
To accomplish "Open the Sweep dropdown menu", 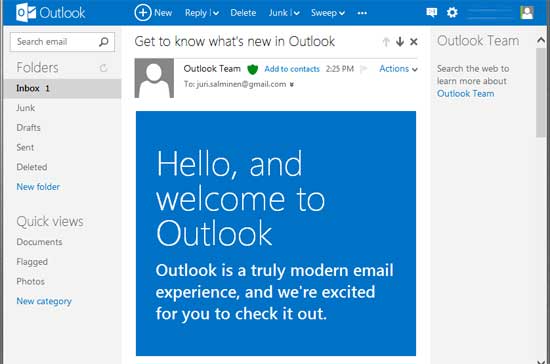I will [328, 13].
